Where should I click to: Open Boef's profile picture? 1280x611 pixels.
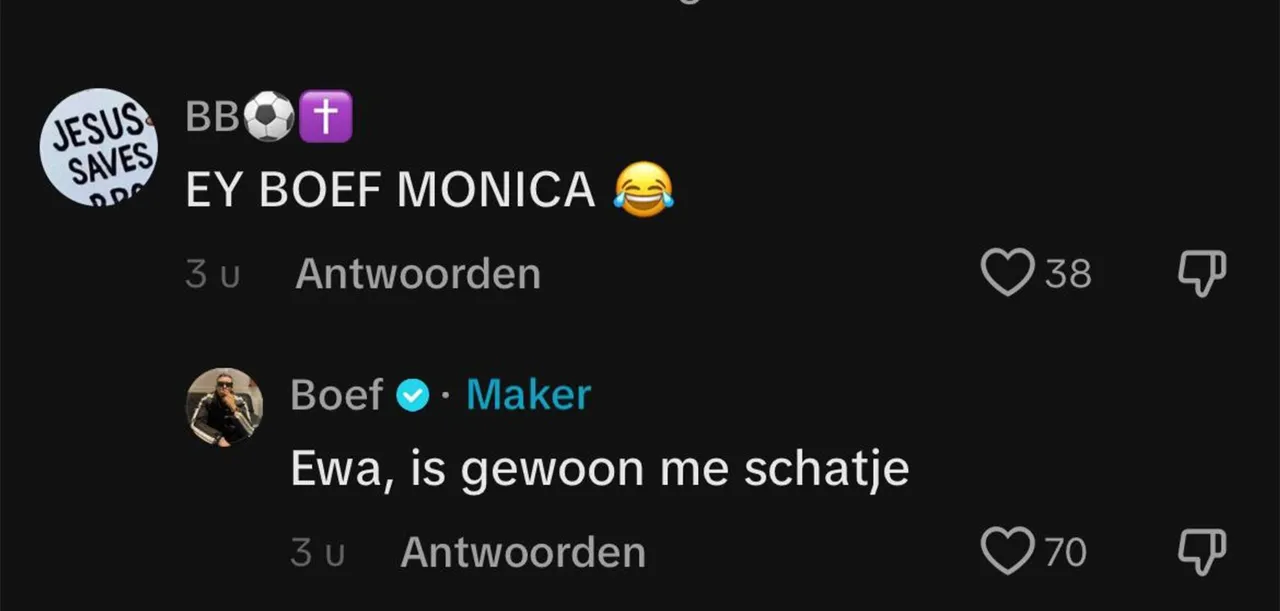(225, 406)
